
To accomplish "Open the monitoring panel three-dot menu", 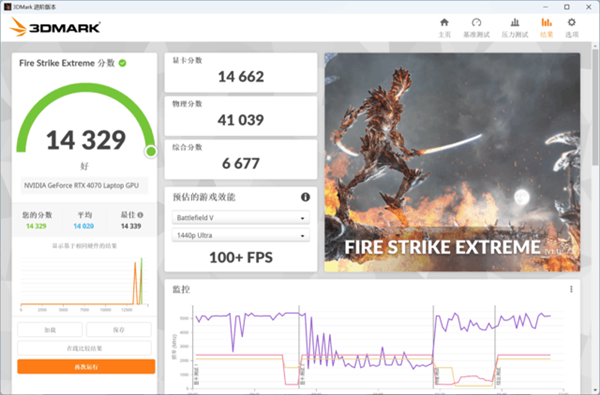I will click(x=571, y=289).
